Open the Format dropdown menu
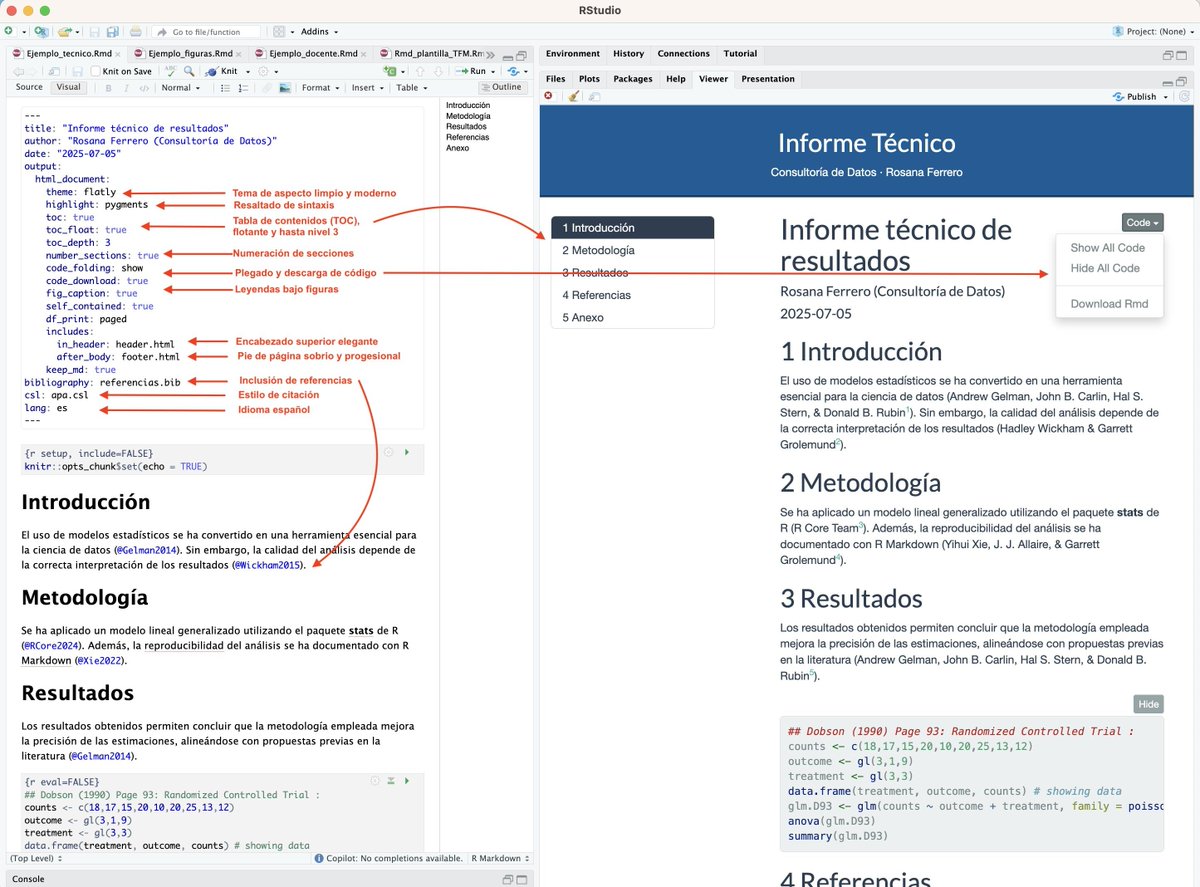This screenshot has width=1200, height=887. pos(320,88)
